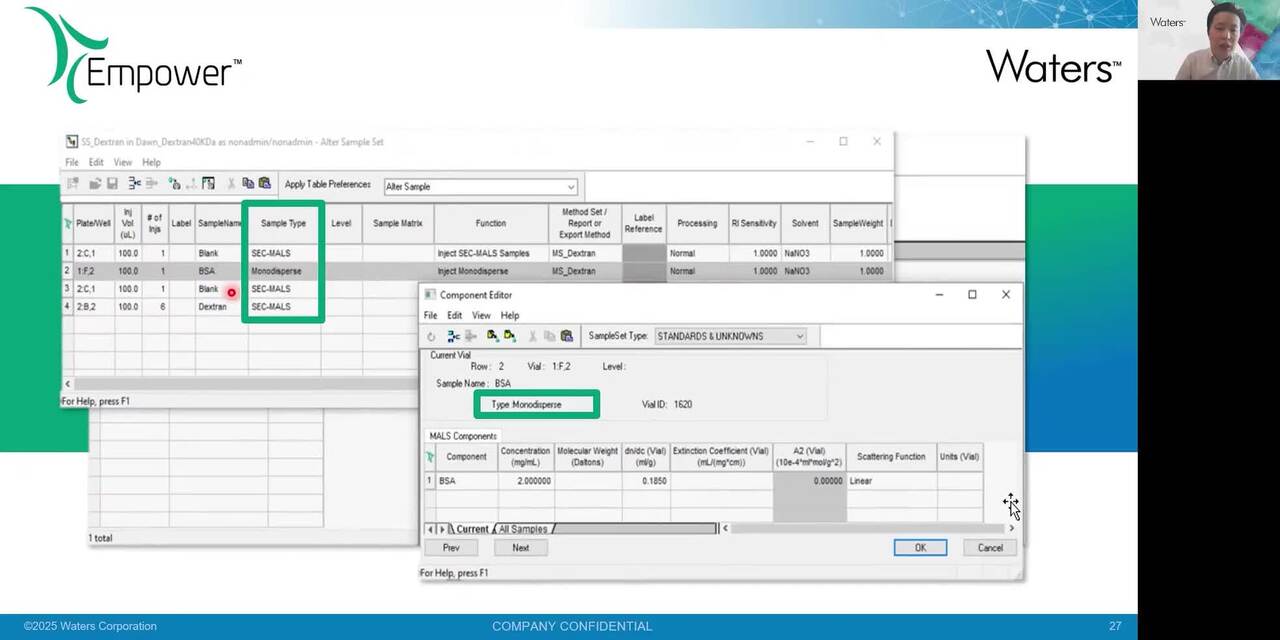Select row 4 header in sample set grid
Viewport: 1280px width, 640px height.
point(68,307)
